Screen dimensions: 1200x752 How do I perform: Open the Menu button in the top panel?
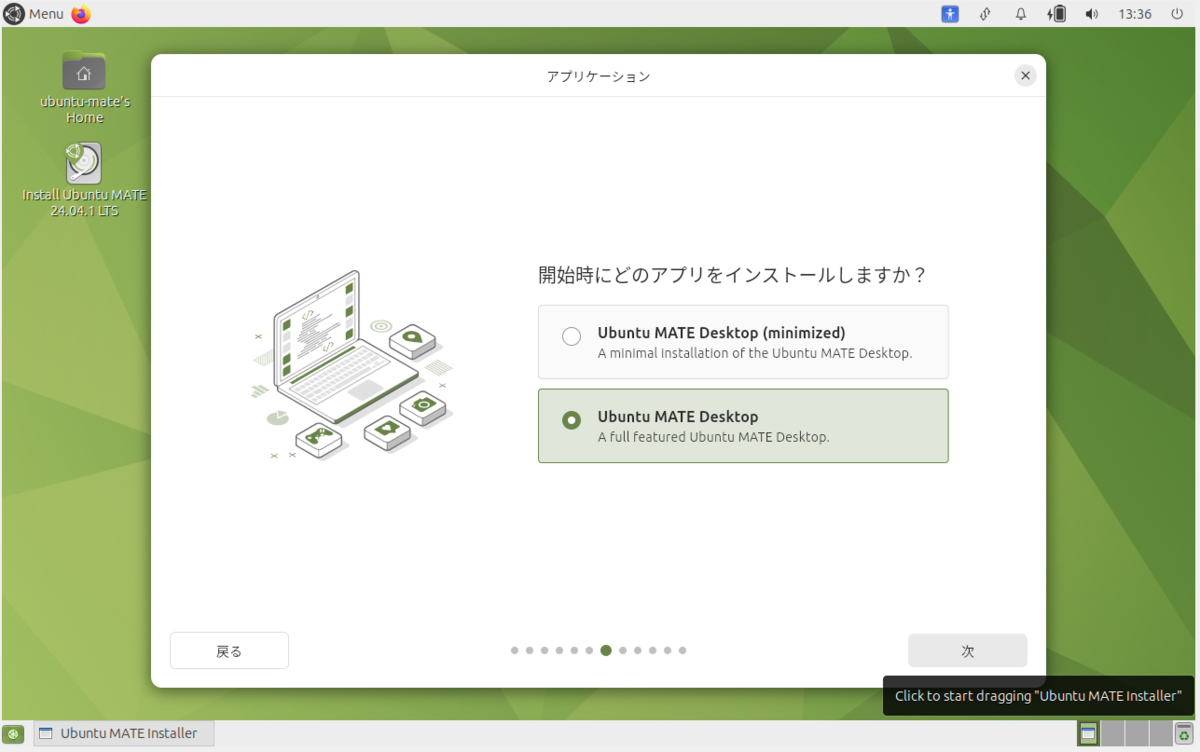click(x=34, y=14)
